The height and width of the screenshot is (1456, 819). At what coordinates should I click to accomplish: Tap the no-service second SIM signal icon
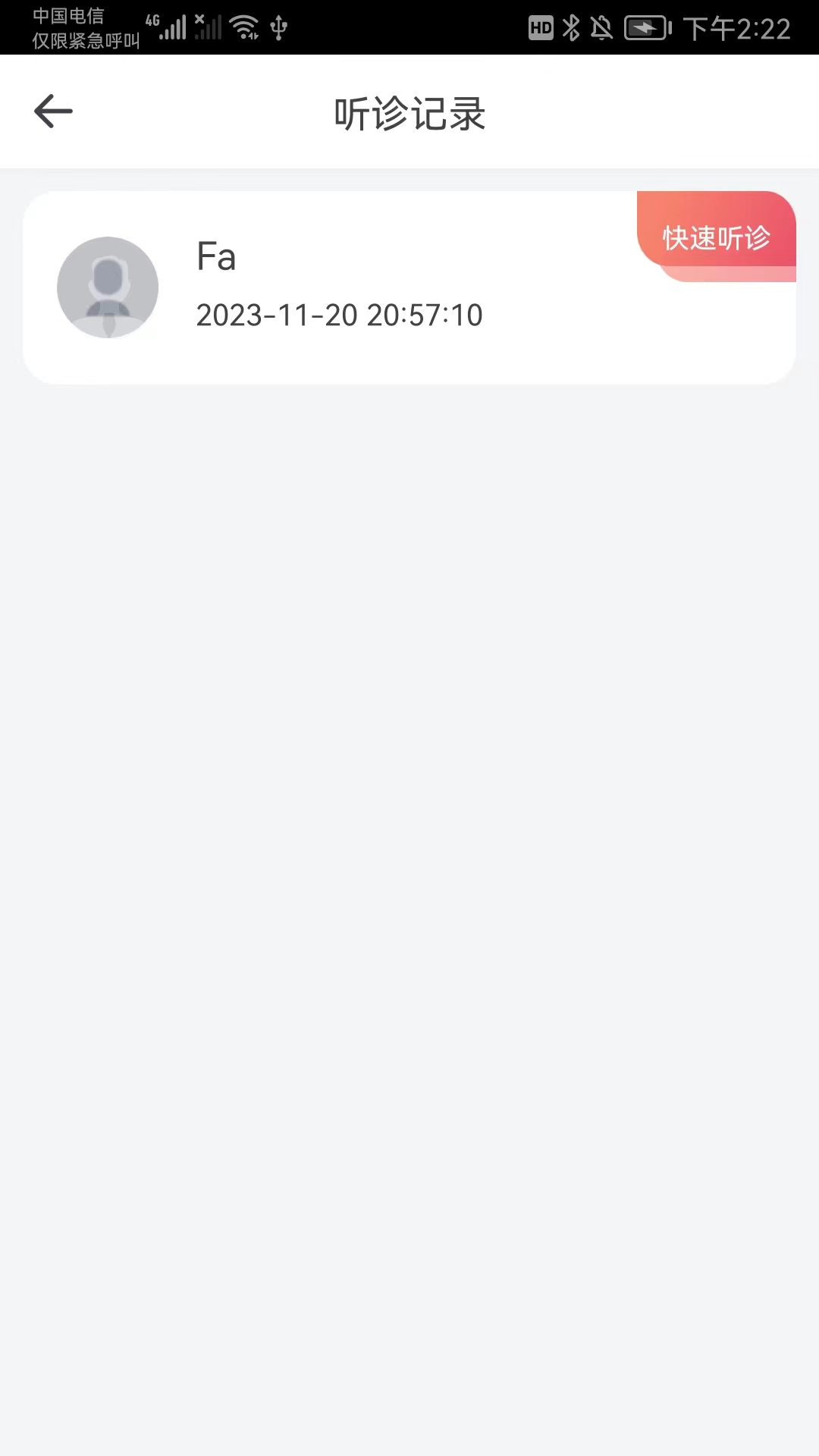pos(208,27)
